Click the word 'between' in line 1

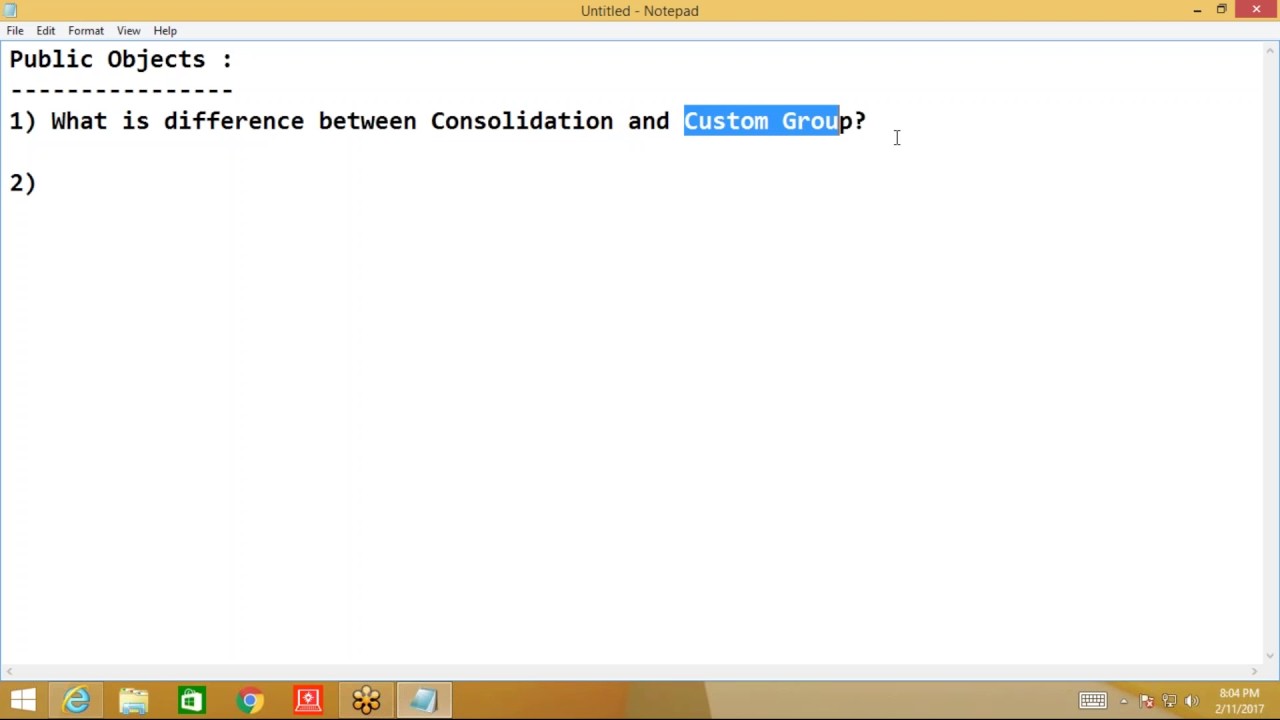tap(367, 121)
